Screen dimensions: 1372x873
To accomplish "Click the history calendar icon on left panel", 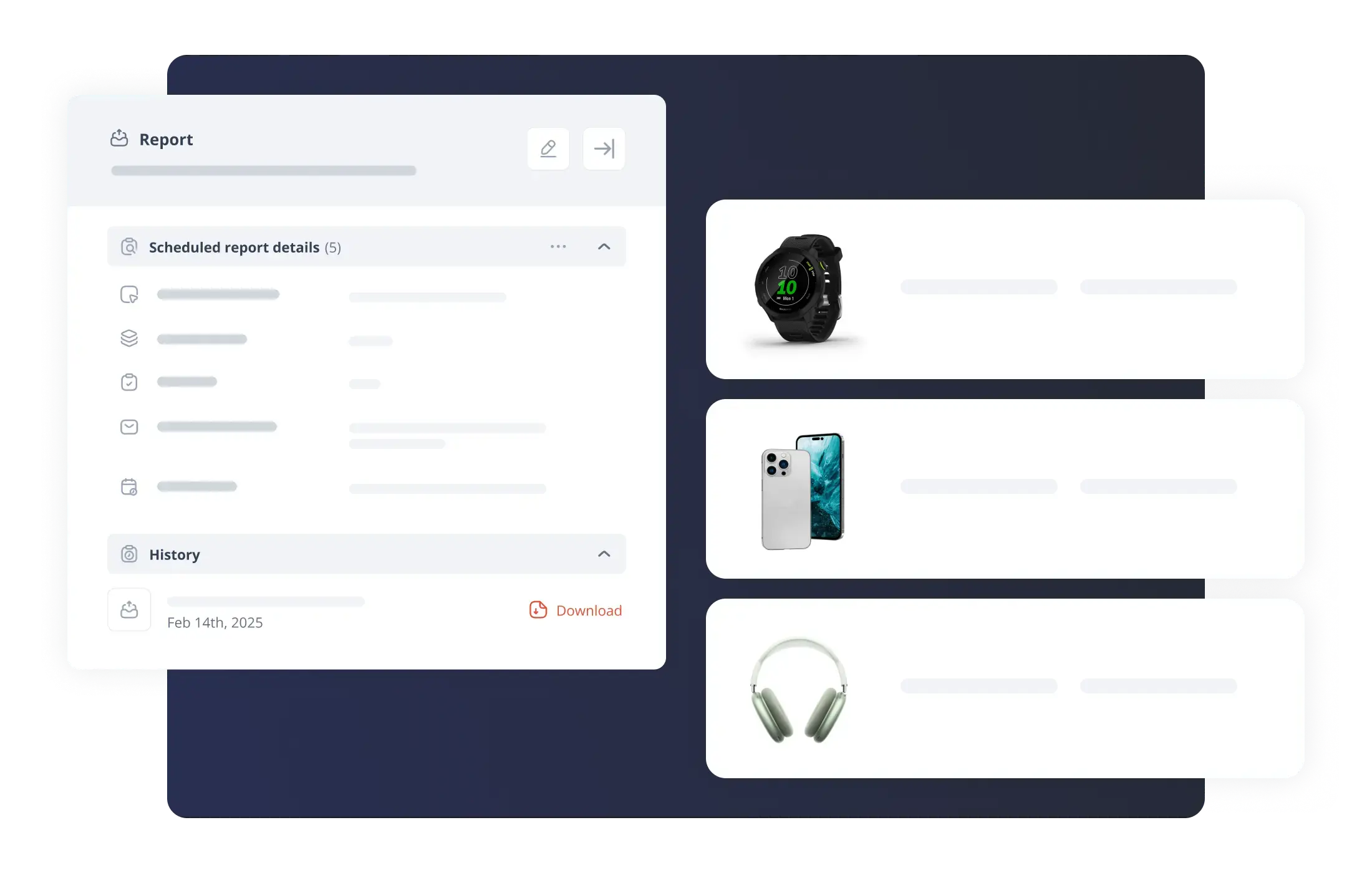I will tap(130, 554).
